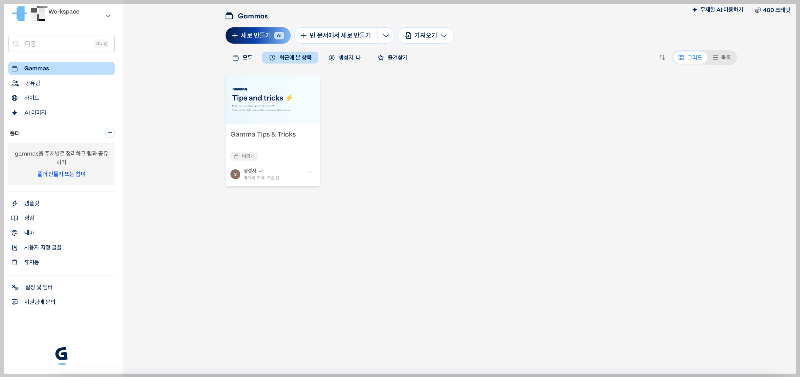
Task: Select the recently viewed filter tab
Action: tap(290, 58)
